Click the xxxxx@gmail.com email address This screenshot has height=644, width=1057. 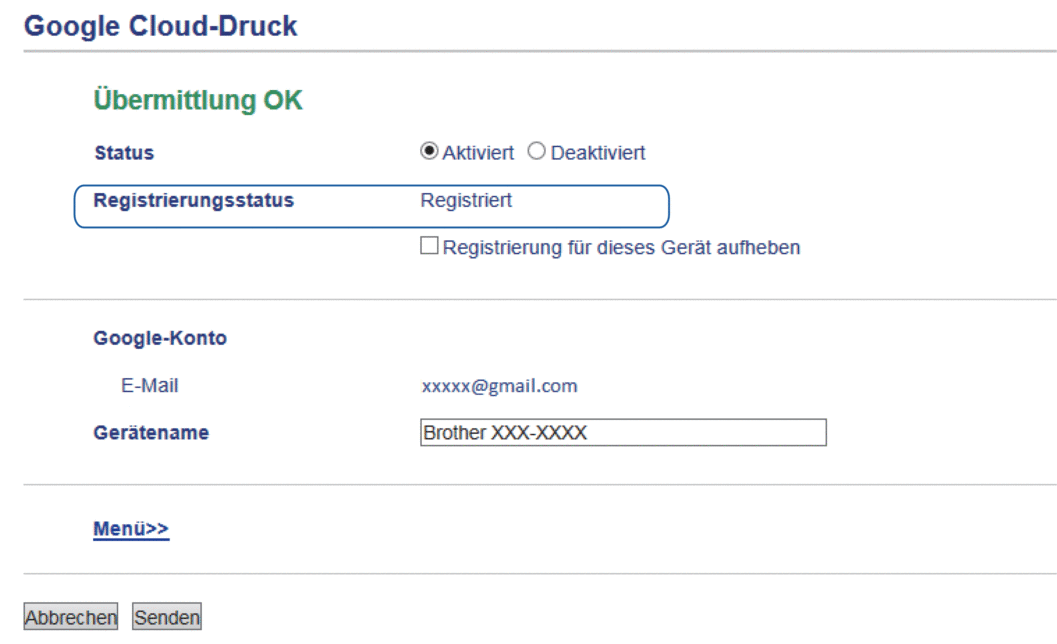(500, 386)
